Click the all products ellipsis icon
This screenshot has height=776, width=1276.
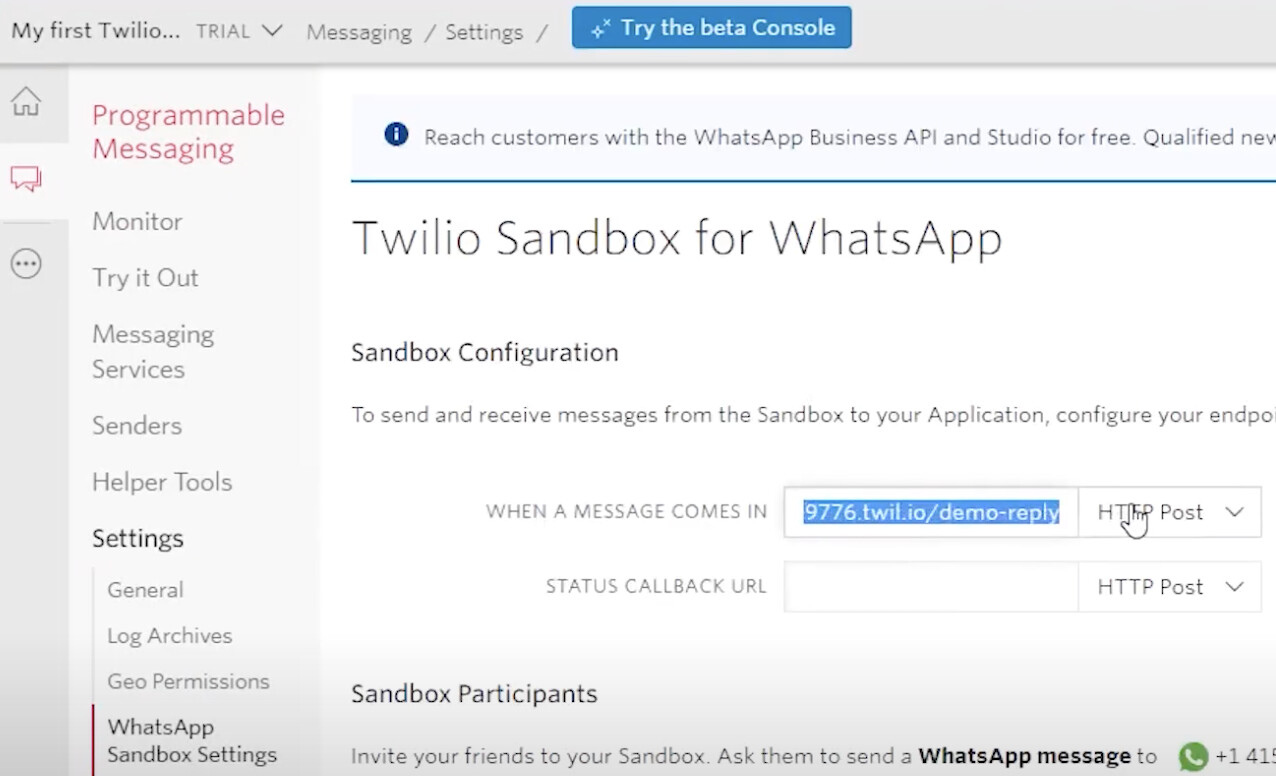coord(26,264)
